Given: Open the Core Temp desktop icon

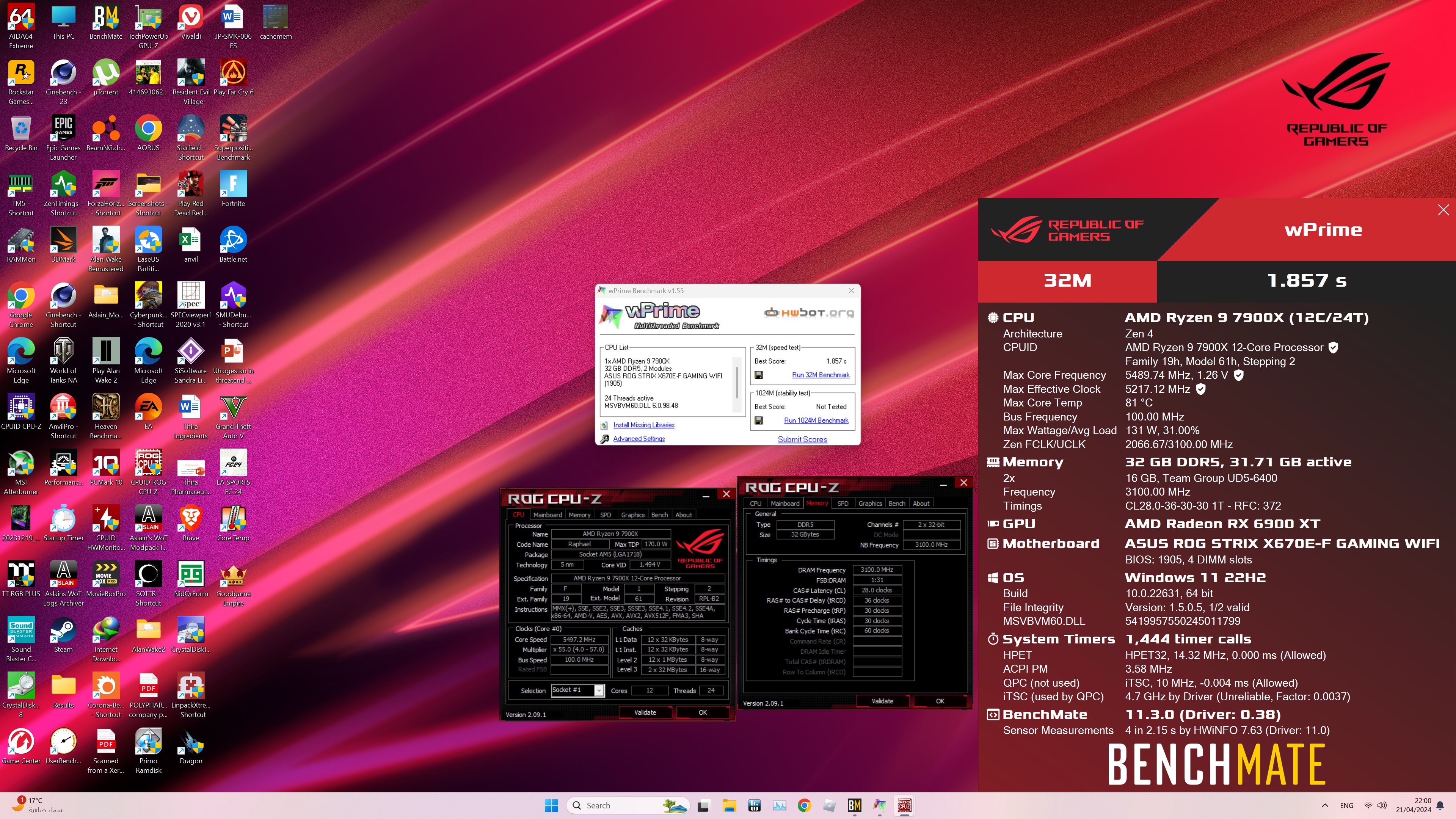Looking at the screenshot, I should (x=233, y=523).
